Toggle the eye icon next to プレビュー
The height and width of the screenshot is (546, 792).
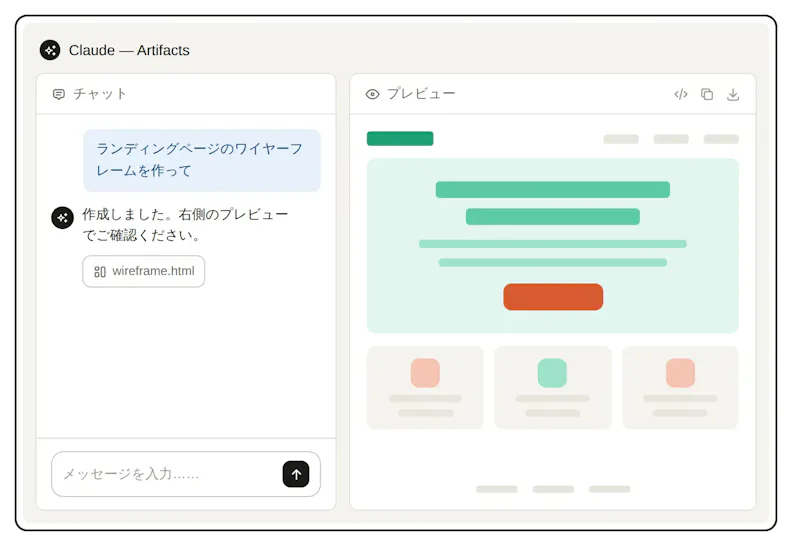pyautogui.click(x=372, y=94)
